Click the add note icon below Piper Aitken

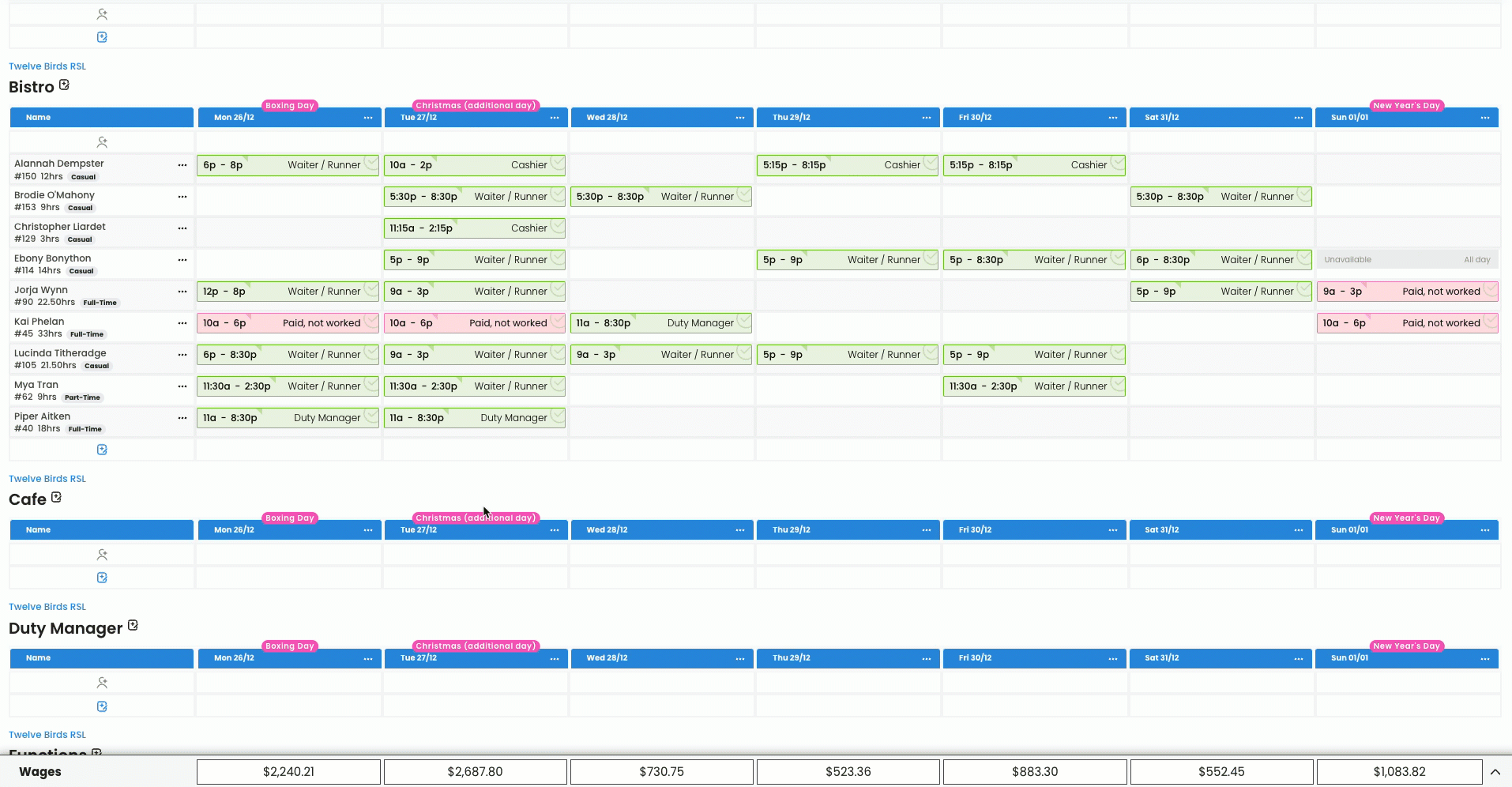tap(102, 450)
